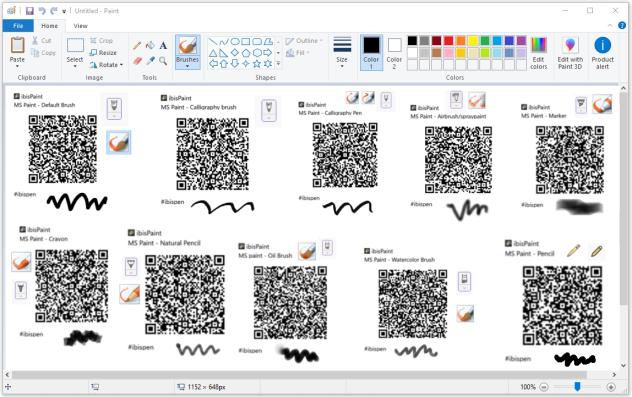This screenshot has width=632, height=397.
Task: Click the Cut scissors button
Action: tap(42, 41)
